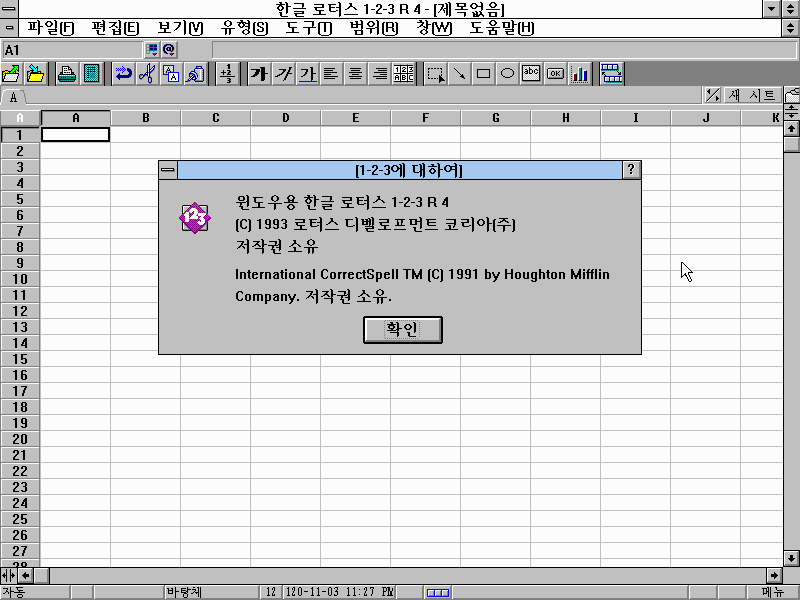
Task: Click the cell address box showing A1
Action: click(x=72, y=50)
